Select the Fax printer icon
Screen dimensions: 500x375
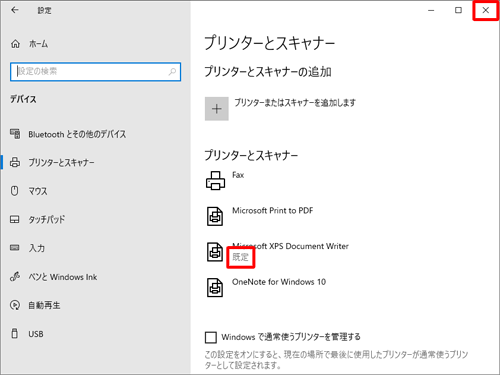pos(215,181)
